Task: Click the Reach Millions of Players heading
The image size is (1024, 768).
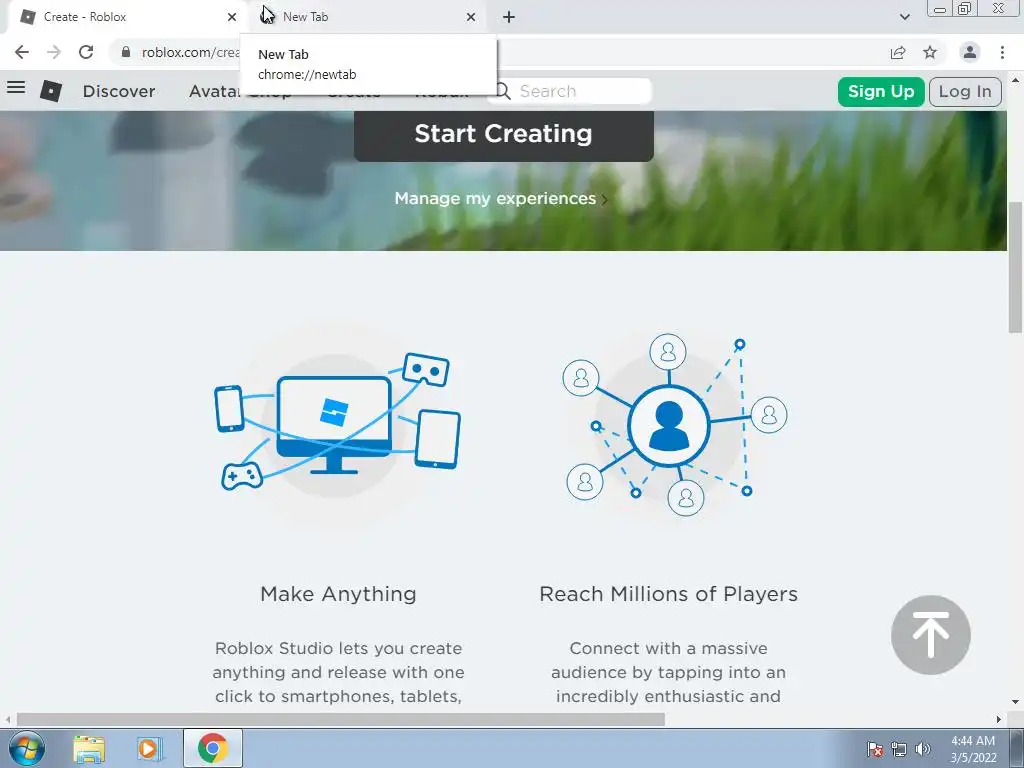Action: pyautogui.click(x=669, y=594)
